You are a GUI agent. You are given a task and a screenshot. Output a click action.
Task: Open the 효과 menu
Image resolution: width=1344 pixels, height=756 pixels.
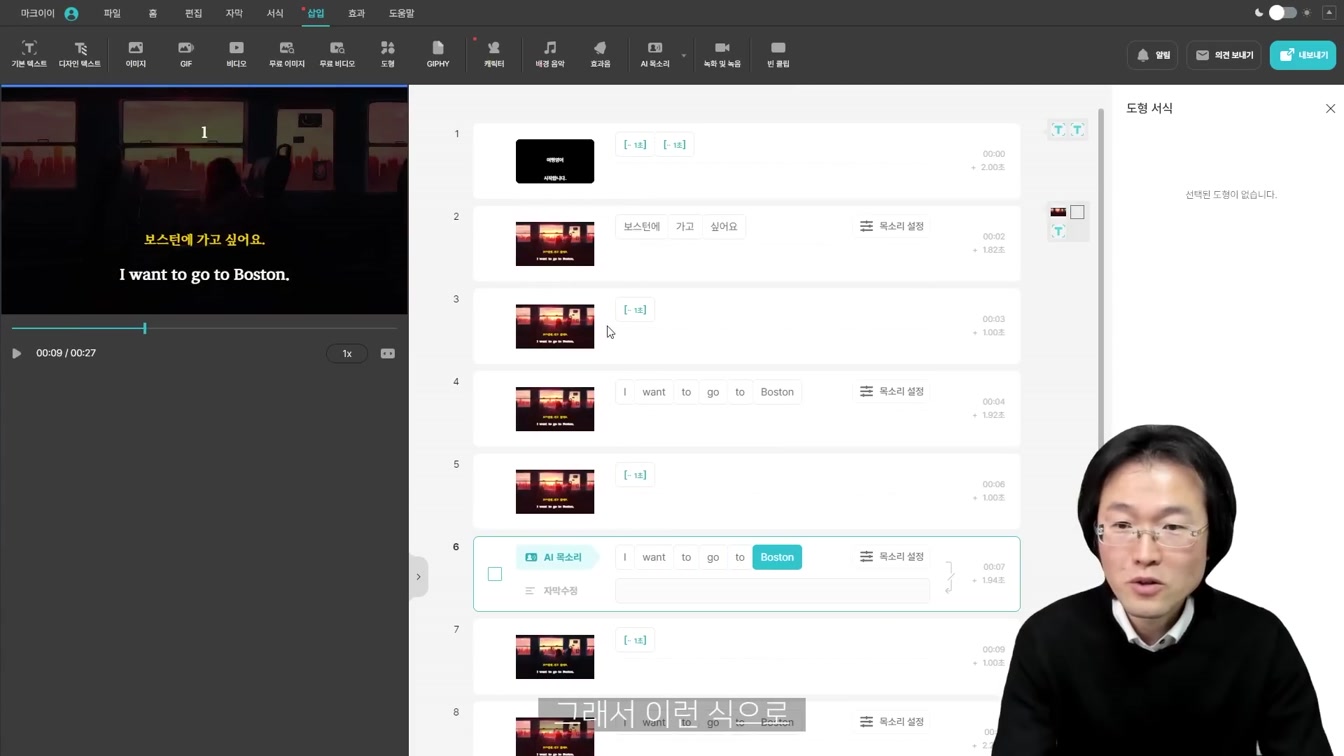click(356, 13)
